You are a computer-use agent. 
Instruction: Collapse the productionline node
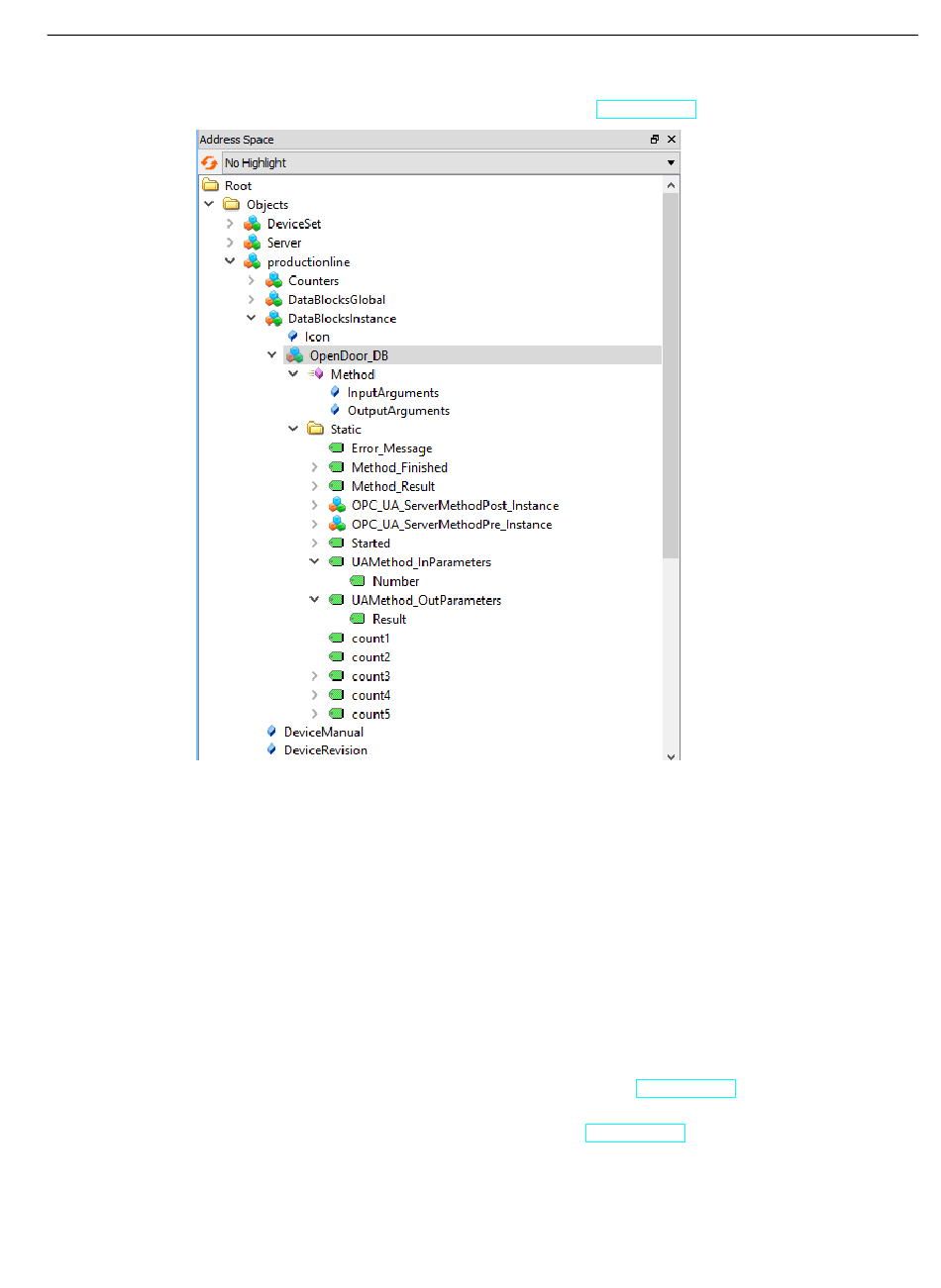(230, 261)
